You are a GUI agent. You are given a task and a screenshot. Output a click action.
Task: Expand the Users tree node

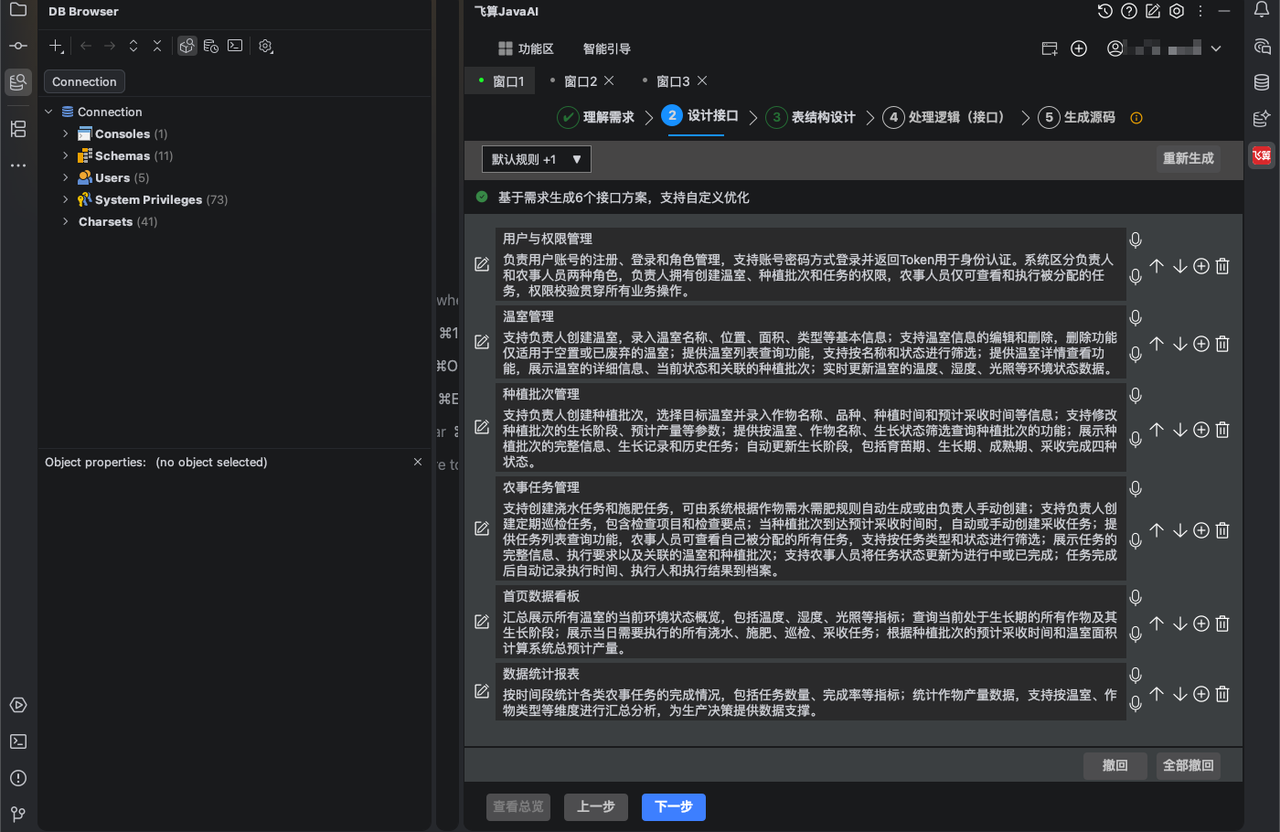click(x=66, y=178)
